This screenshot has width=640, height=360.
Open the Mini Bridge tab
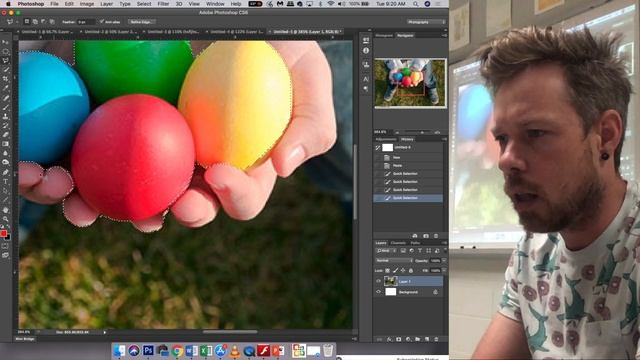click(25, 339)
